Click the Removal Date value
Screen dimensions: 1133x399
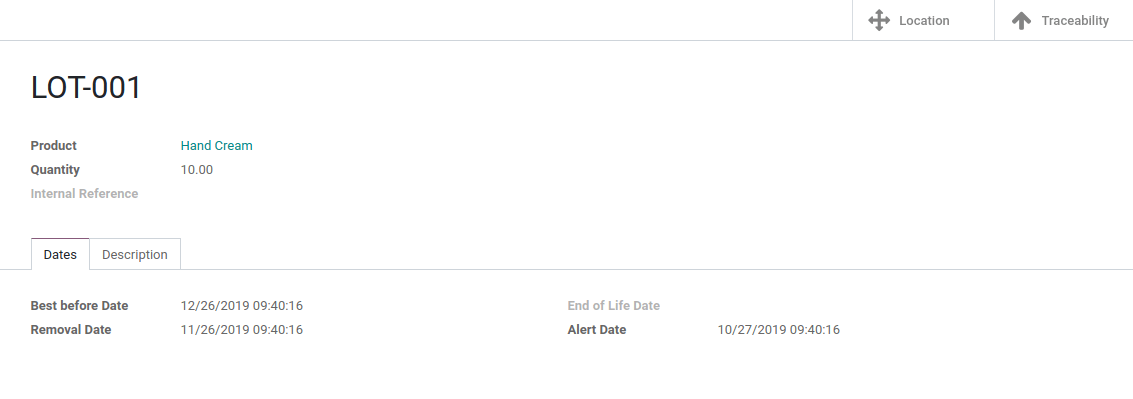pyautogui.click(x=241, y=330)
